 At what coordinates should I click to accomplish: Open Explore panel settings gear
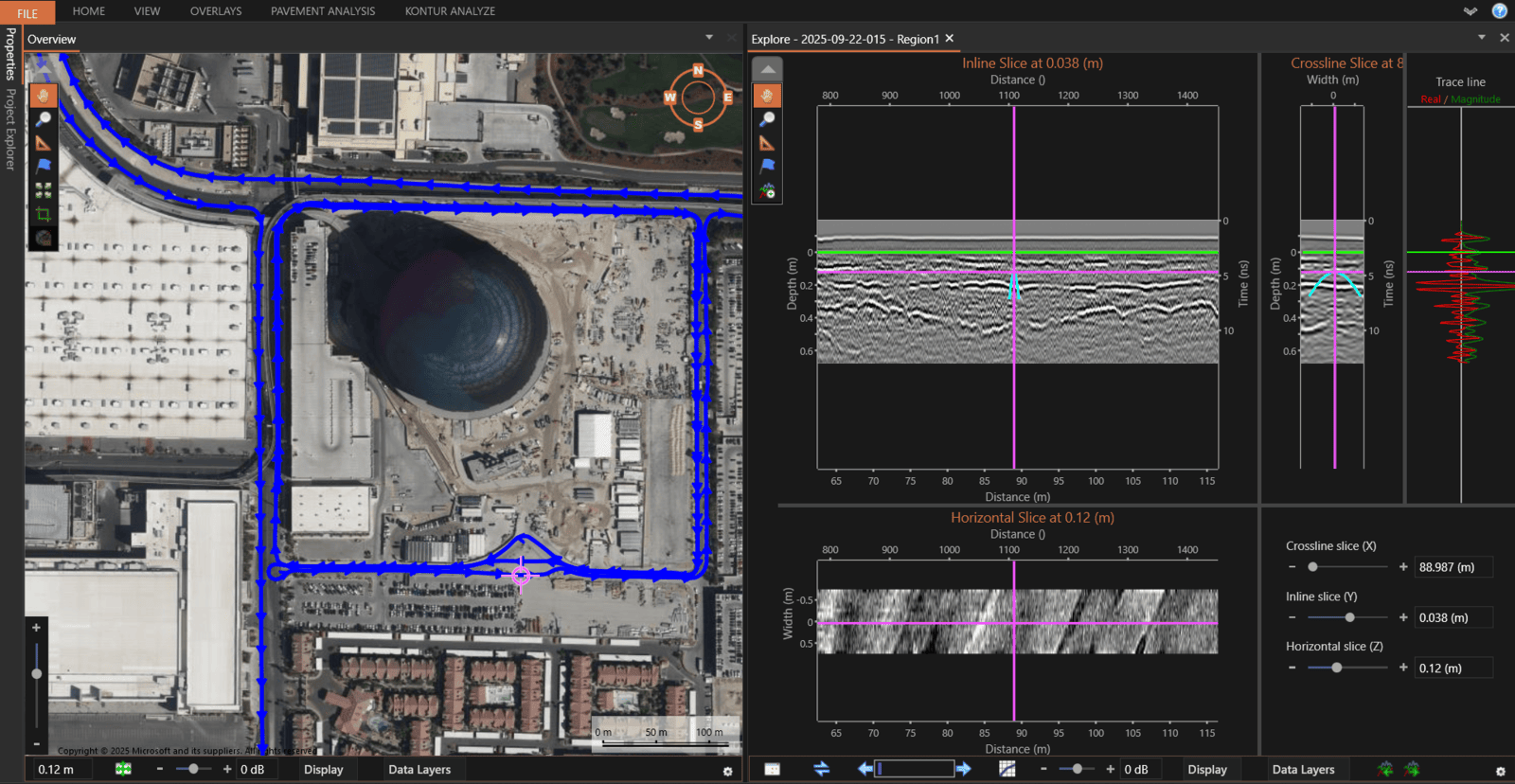coord(1500,771)
